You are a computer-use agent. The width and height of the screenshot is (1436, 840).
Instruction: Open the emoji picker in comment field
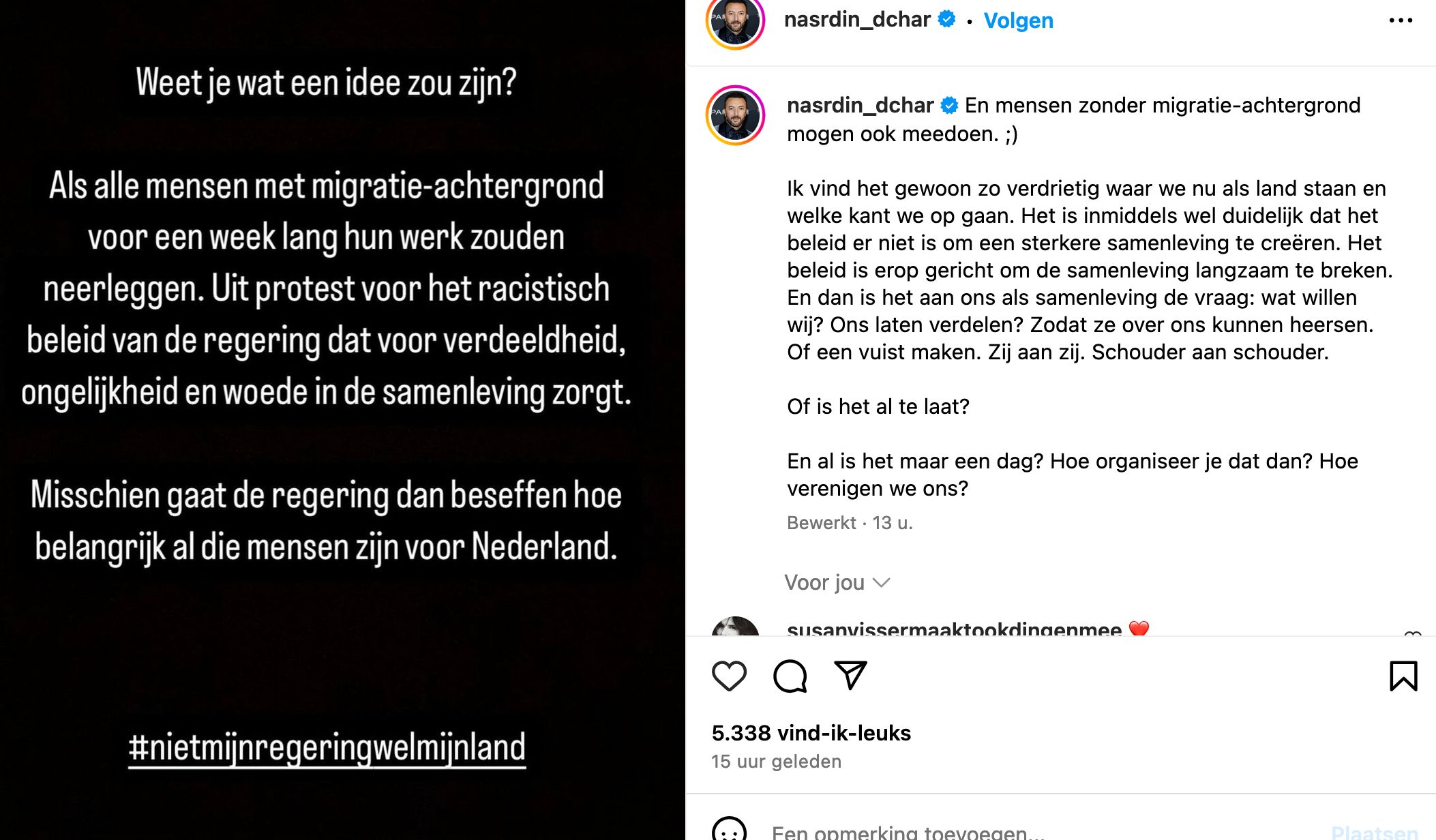[729, 830]
